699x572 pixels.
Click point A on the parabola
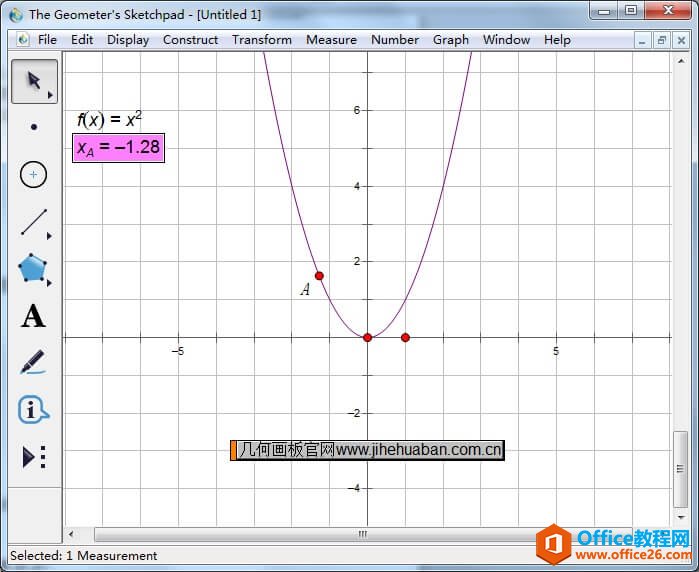(319, 276)
